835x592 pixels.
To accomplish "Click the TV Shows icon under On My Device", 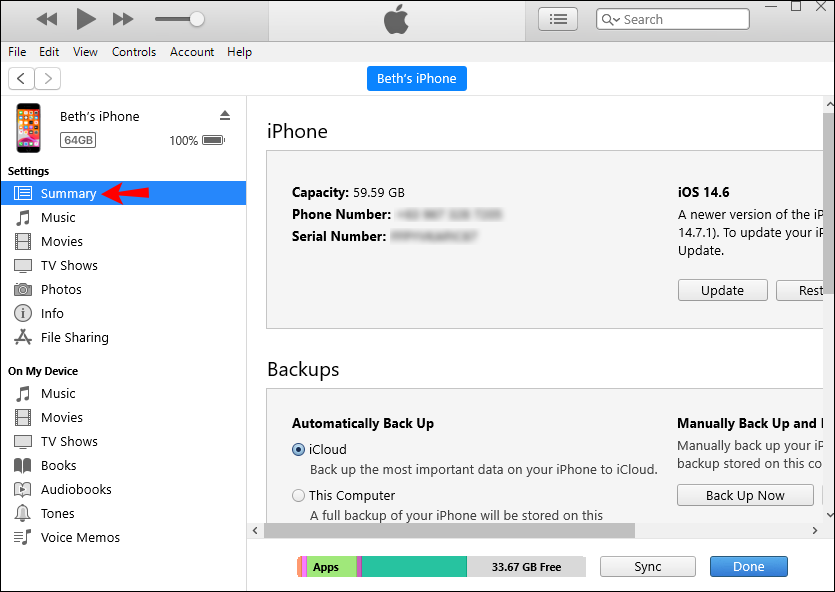I will pyautogui.click(x=23, y=441).
